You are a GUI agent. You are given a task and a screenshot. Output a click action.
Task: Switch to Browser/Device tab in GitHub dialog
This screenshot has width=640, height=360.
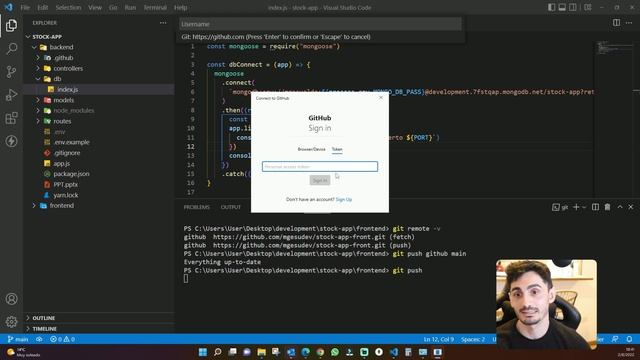tap(311, 149)
